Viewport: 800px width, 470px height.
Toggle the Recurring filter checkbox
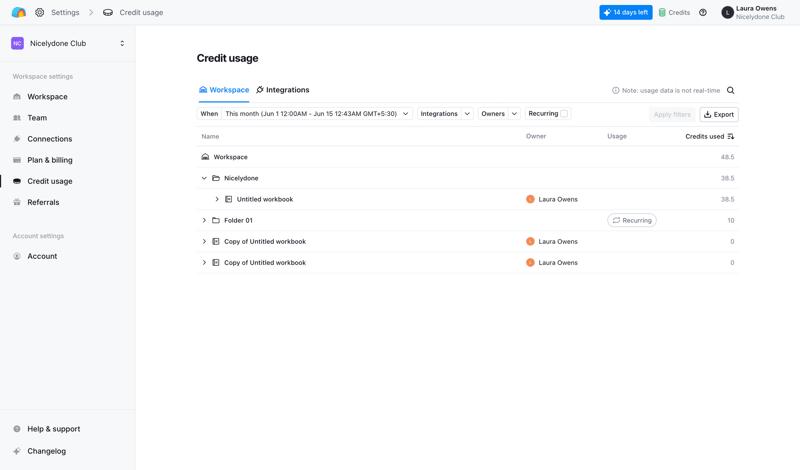pos(564,114)
